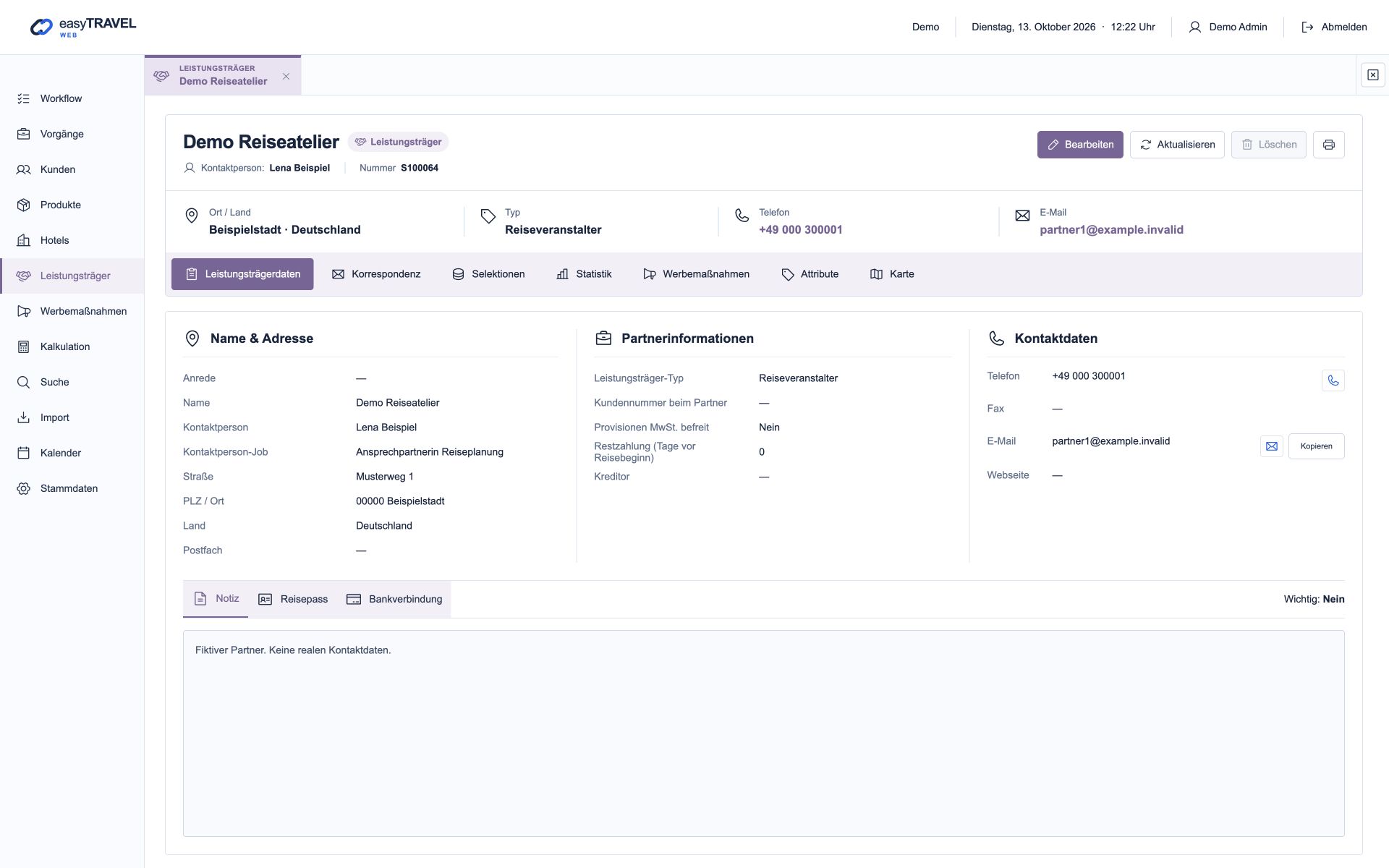The height and width of the screenshot is (868, 1389).
Task: Show the Karte tab
Action: pos(892,274)
